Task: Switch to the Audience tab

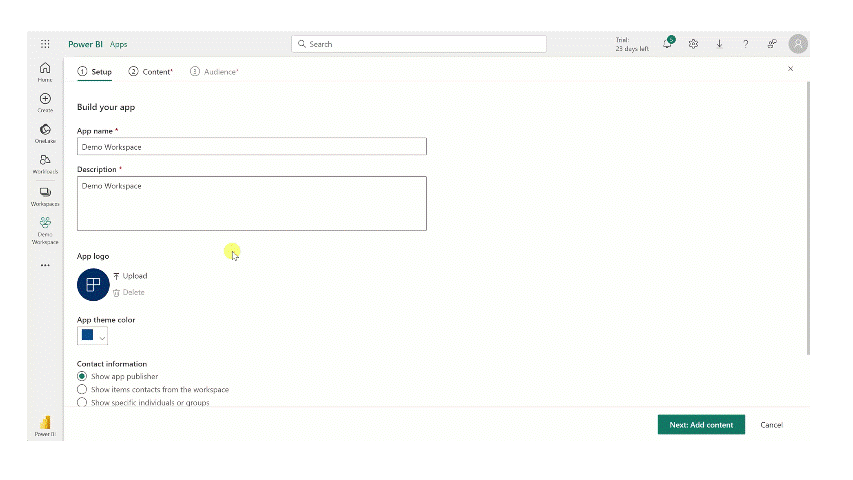Action: 215,72
